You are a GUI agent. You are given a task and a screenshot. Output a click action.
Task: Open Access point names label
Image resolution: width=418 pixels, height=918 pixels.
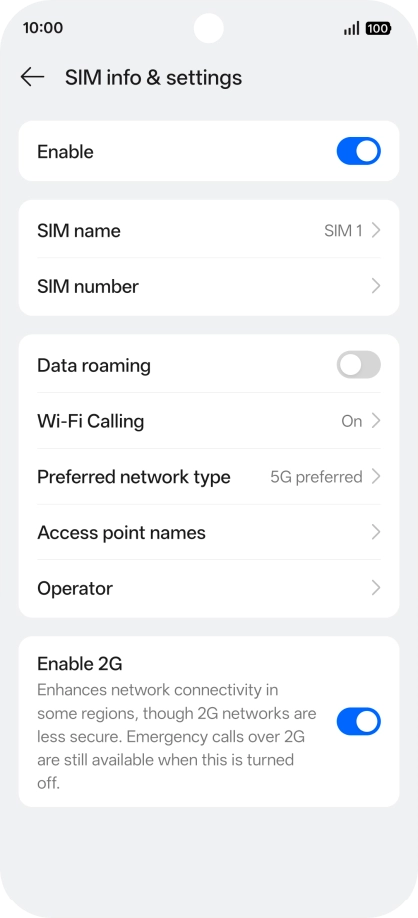coord(121,533)
